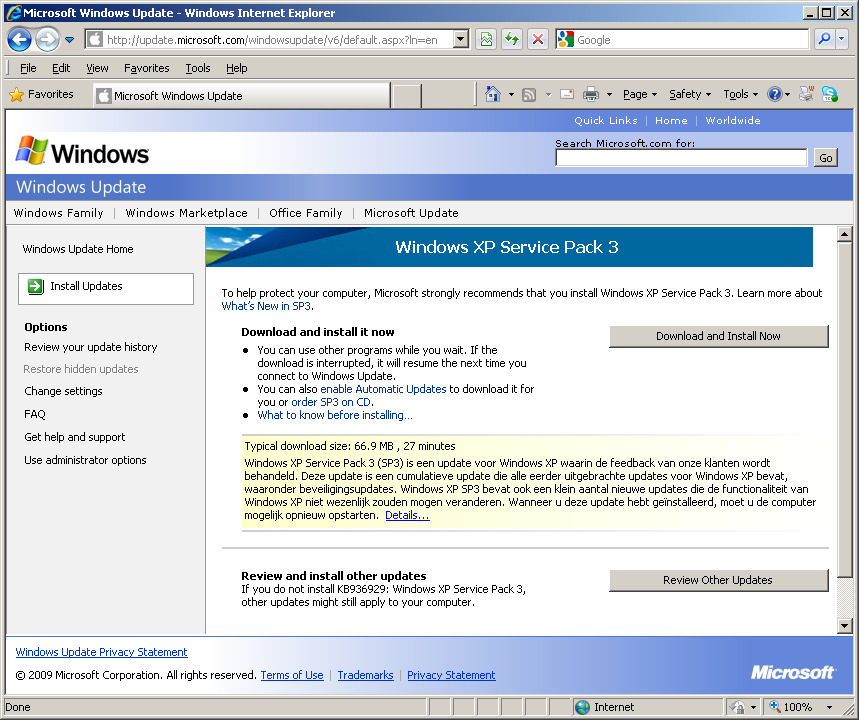Screen dimensions: 859x720
Task: Open Get help and support
Action: pyautogui.click(x=75, y=437)
